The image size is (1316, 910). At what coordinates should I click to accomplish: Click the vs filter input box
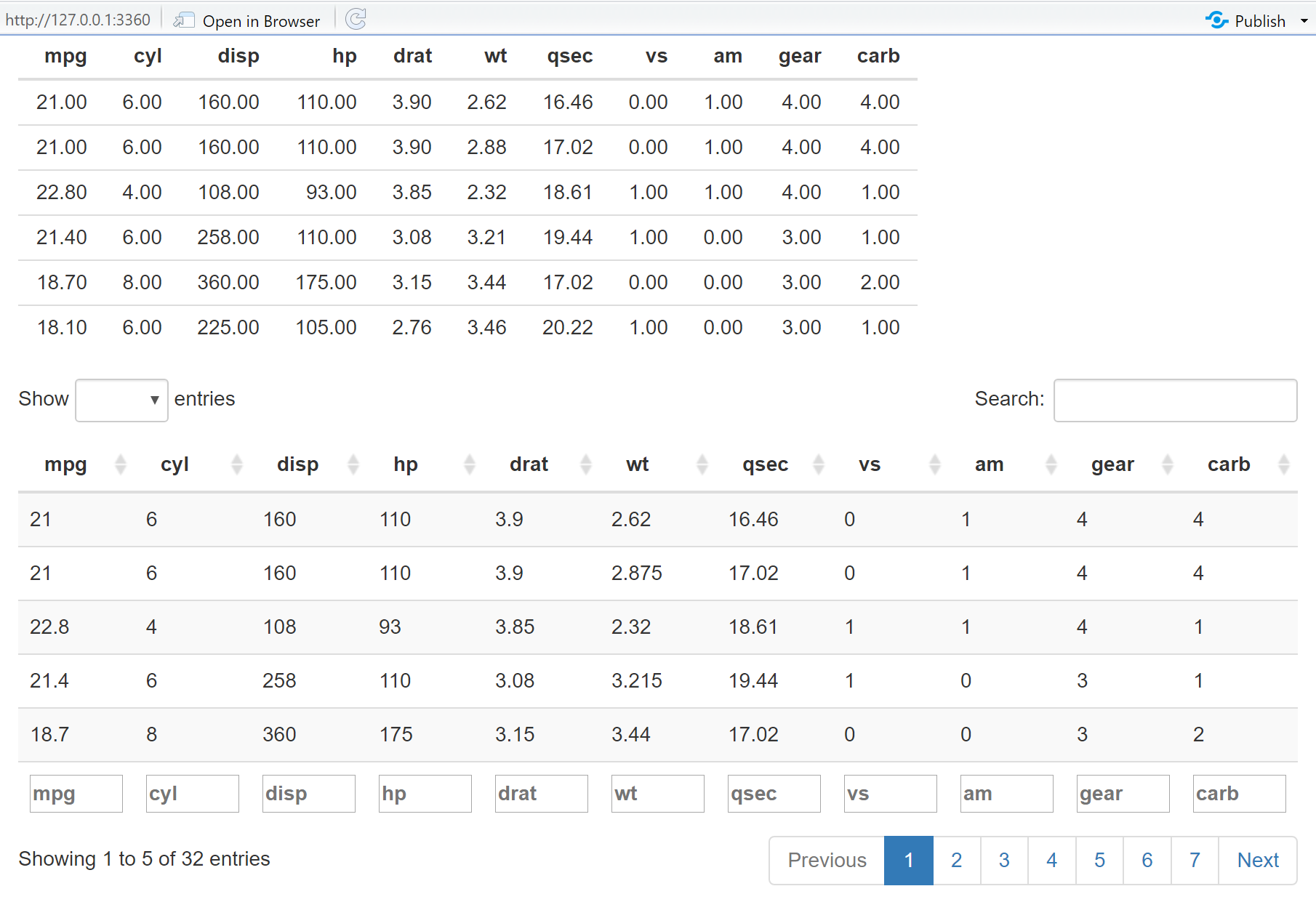[891, 794]
